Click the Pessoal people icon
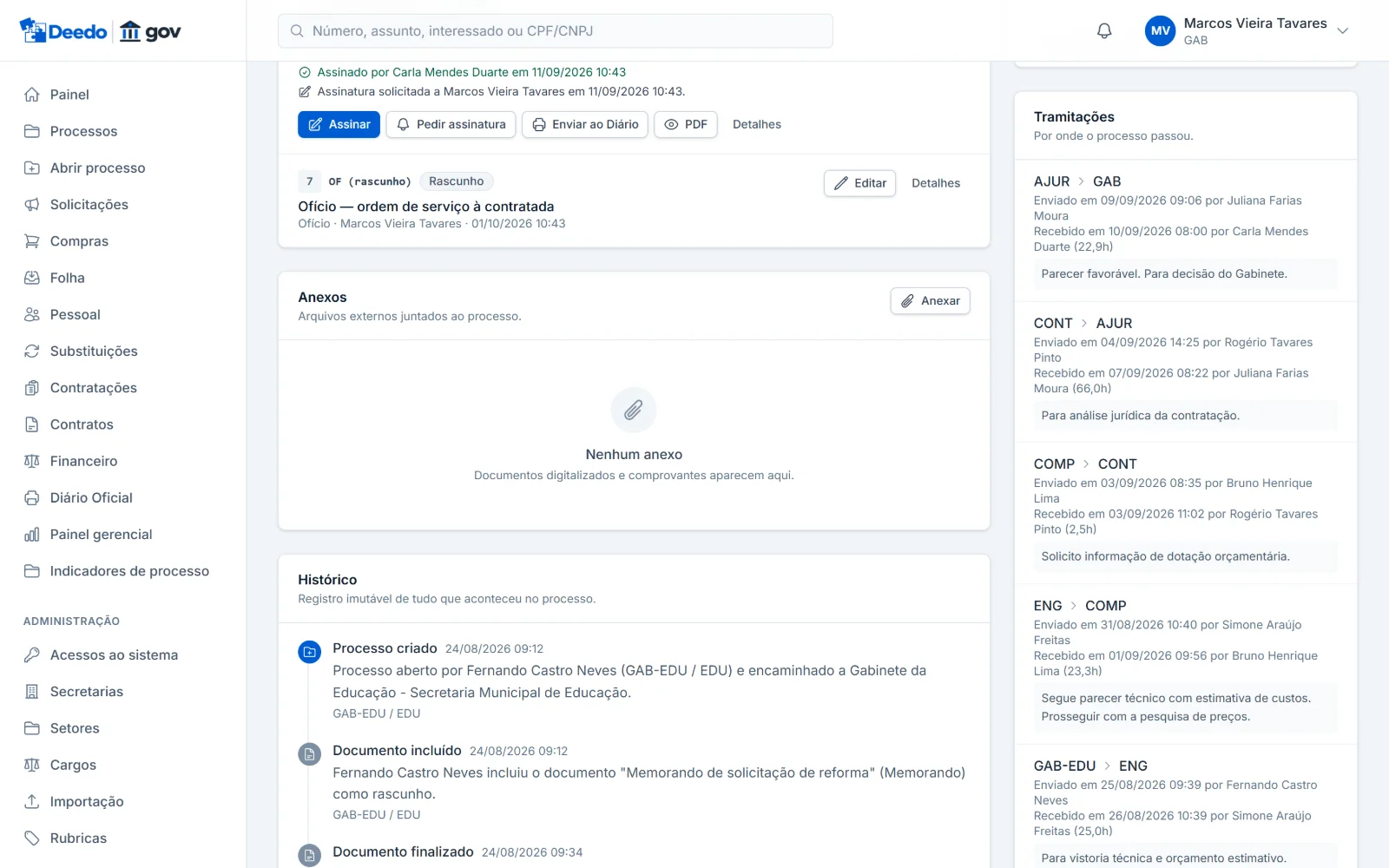Screen dimensions: 1389x868 [x=32, y=314]
